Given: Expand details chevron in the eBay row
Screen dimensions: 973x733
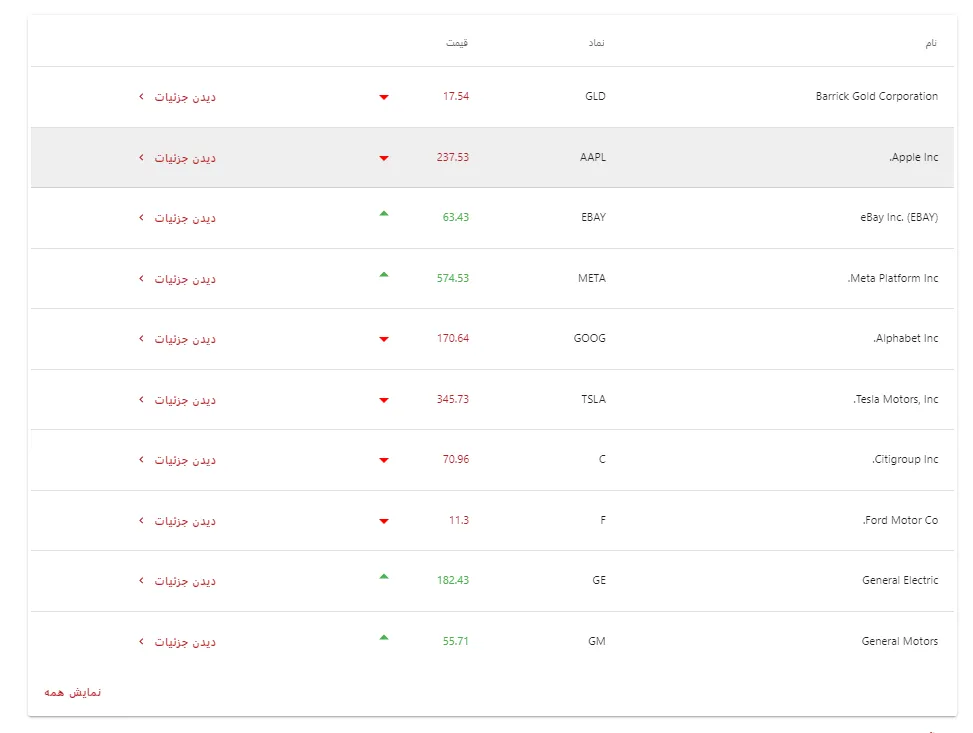Looking at the screenshot, I should coord(141,218).
